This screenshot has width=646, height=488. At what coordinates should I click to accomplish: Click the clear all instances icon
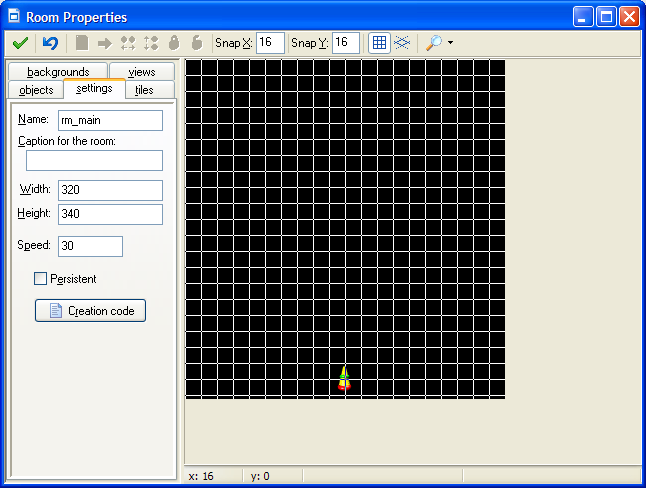tap(82, 43)
